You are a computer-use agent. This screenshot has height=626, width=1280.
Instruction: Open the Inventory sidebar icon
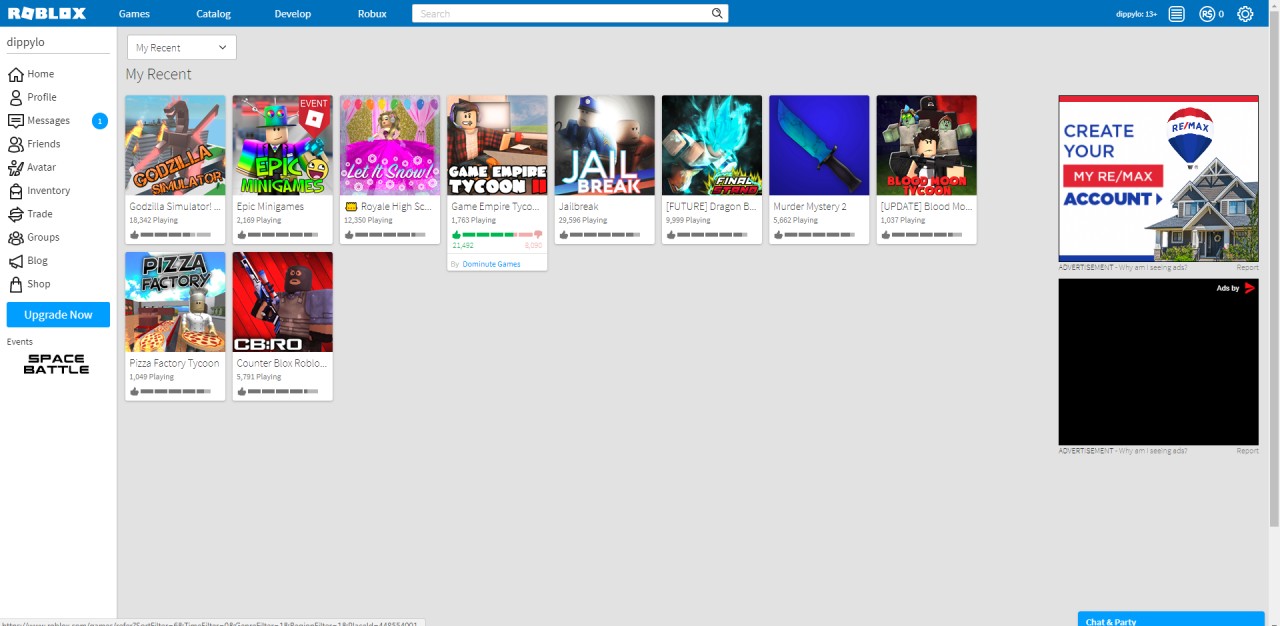[x=15, y=190]
